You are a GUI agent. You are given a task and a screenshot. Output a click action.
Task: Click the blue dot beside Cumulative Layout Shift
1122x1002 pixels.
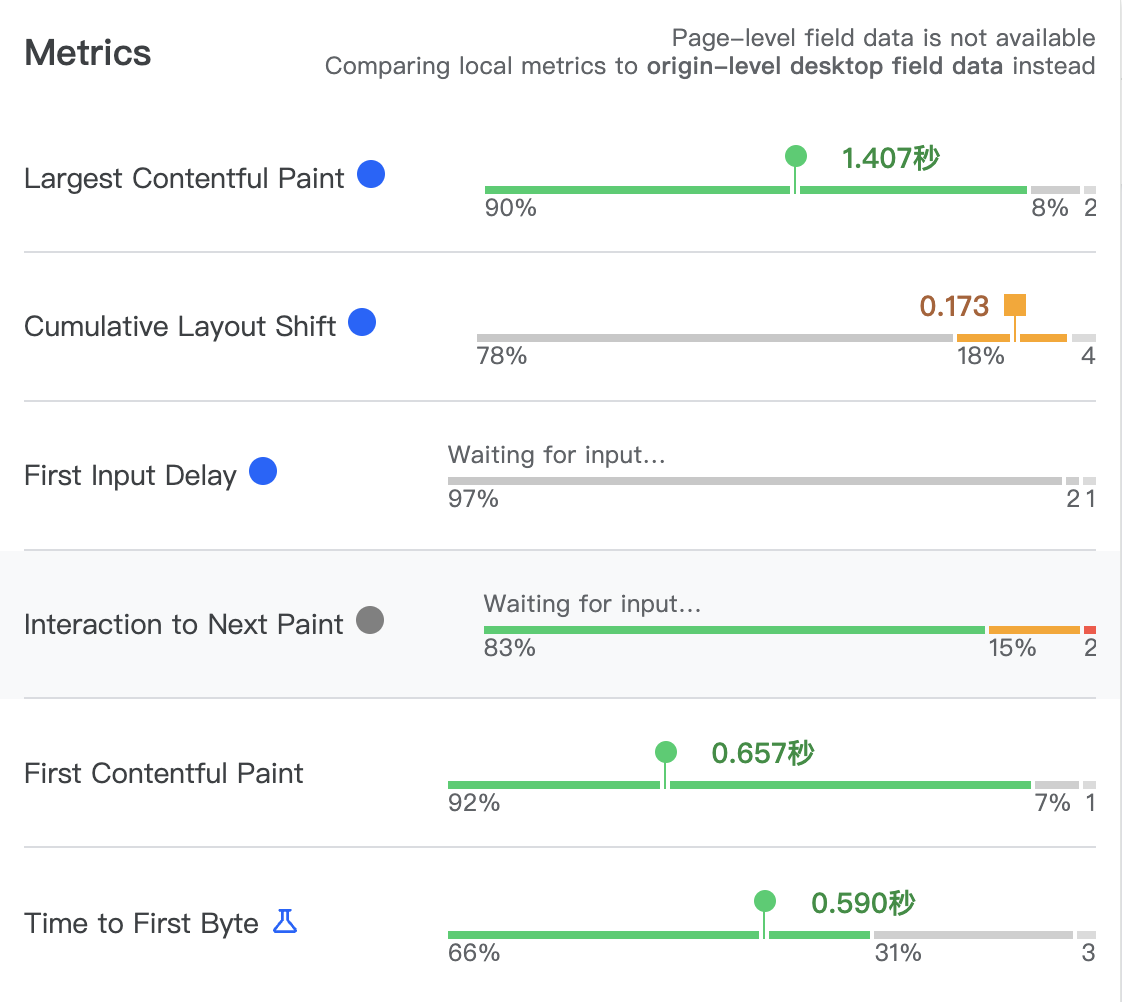click(x=362, y=322)
